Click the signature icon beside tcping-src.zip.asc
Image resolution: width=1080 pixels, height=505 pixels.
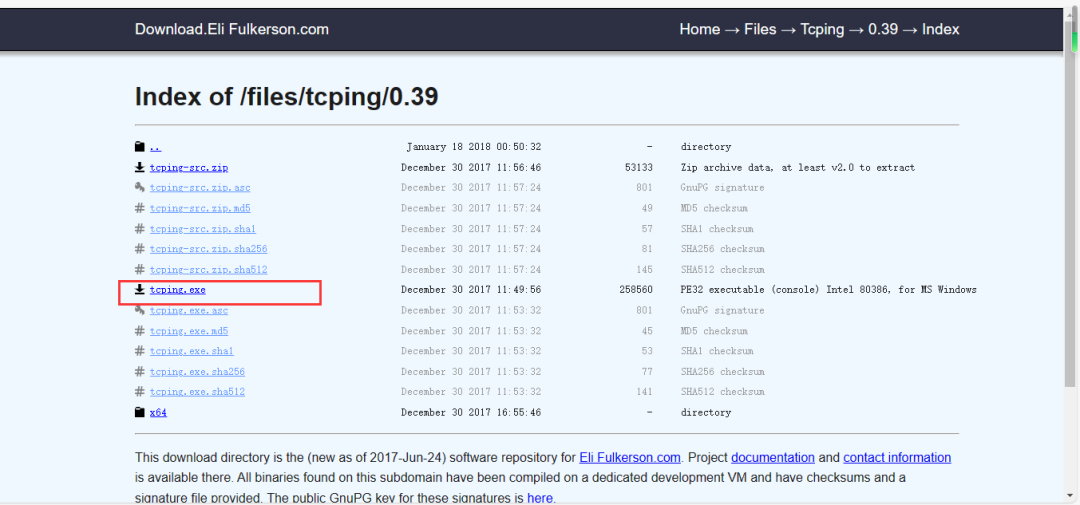[140, 188]
